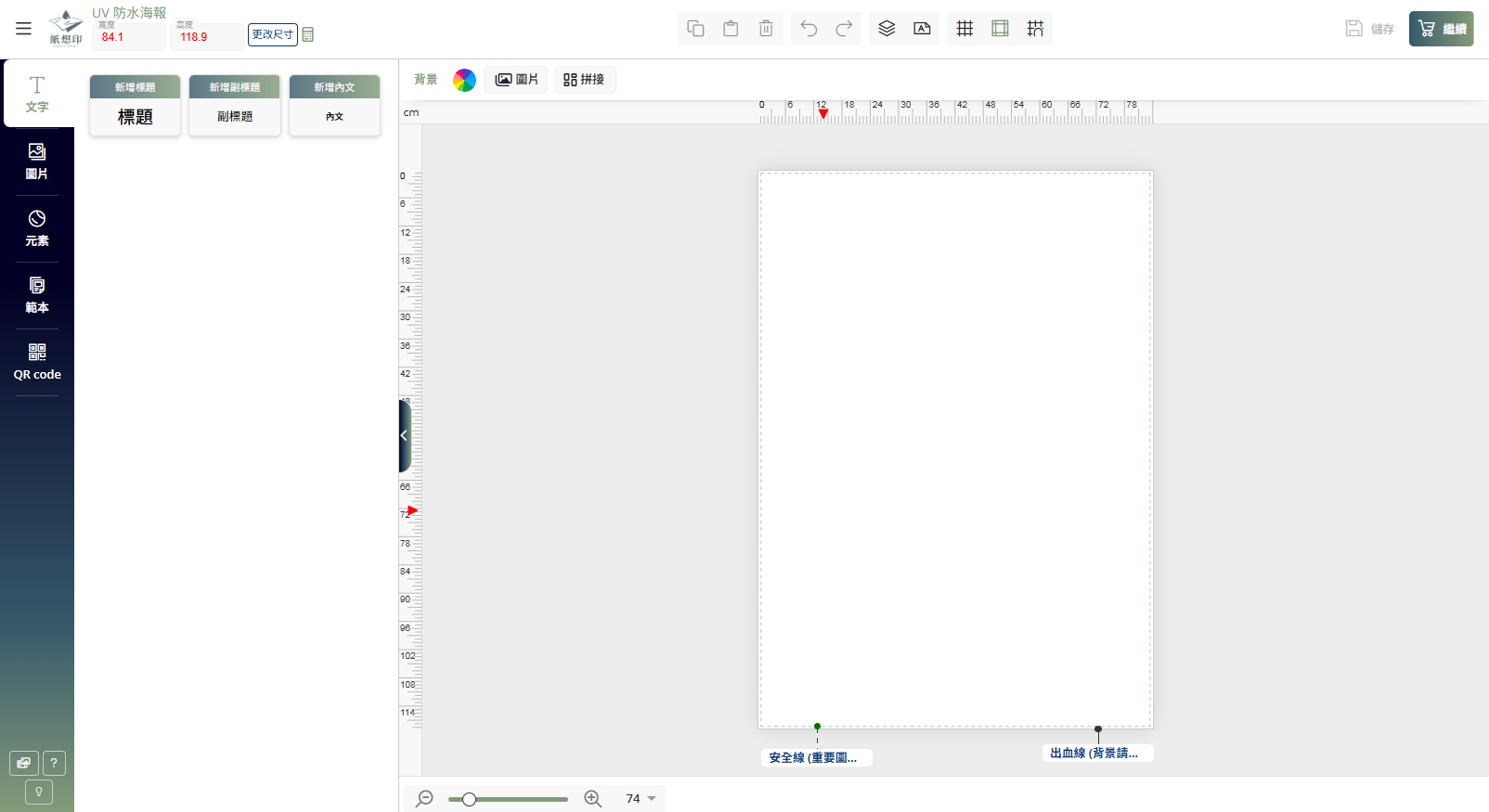1489x812 pixels.
Task: Click the question mark help icon
Action: [54, 763]
